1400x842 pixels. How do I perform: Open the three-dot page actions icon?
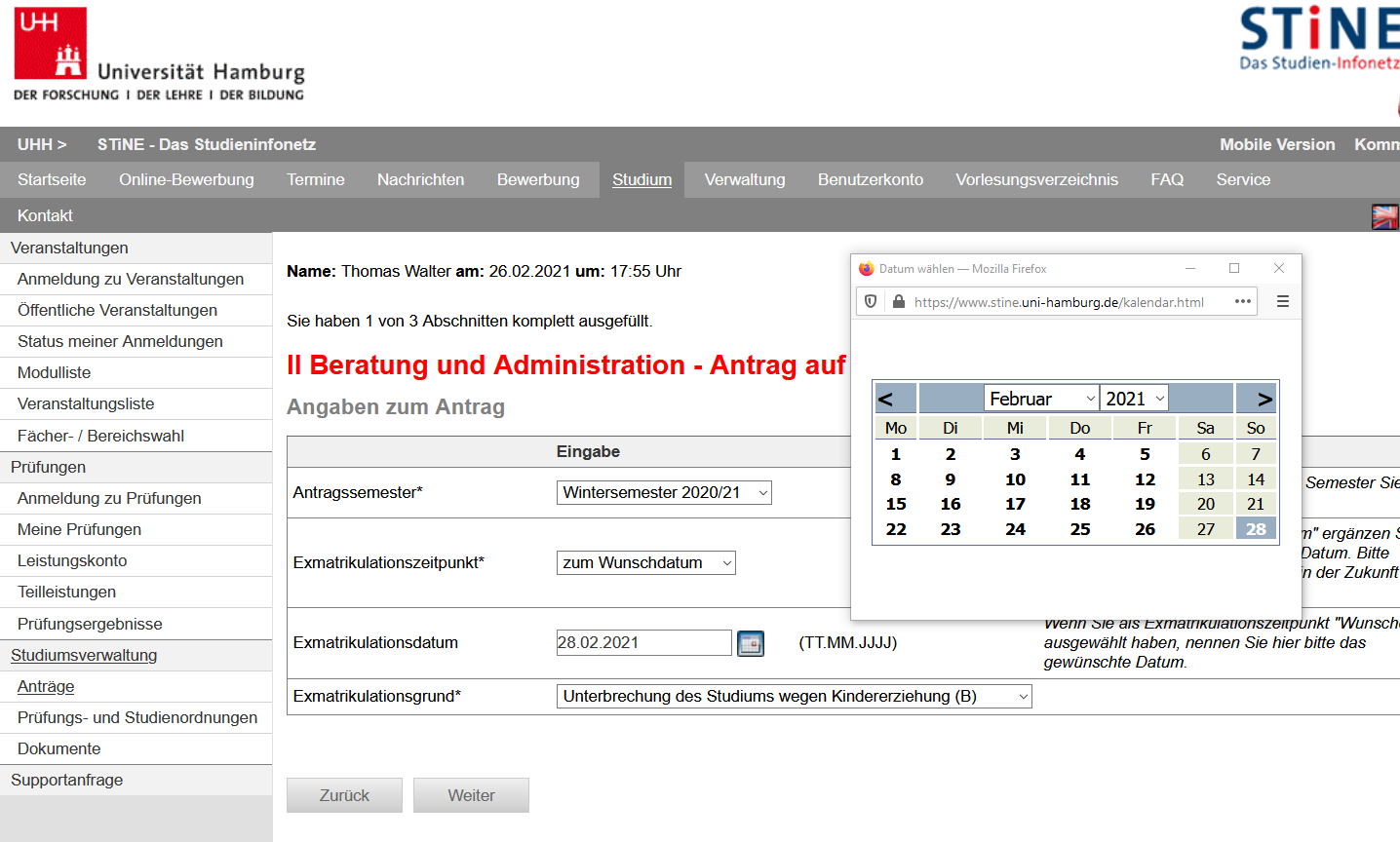tap(1242, 301)
